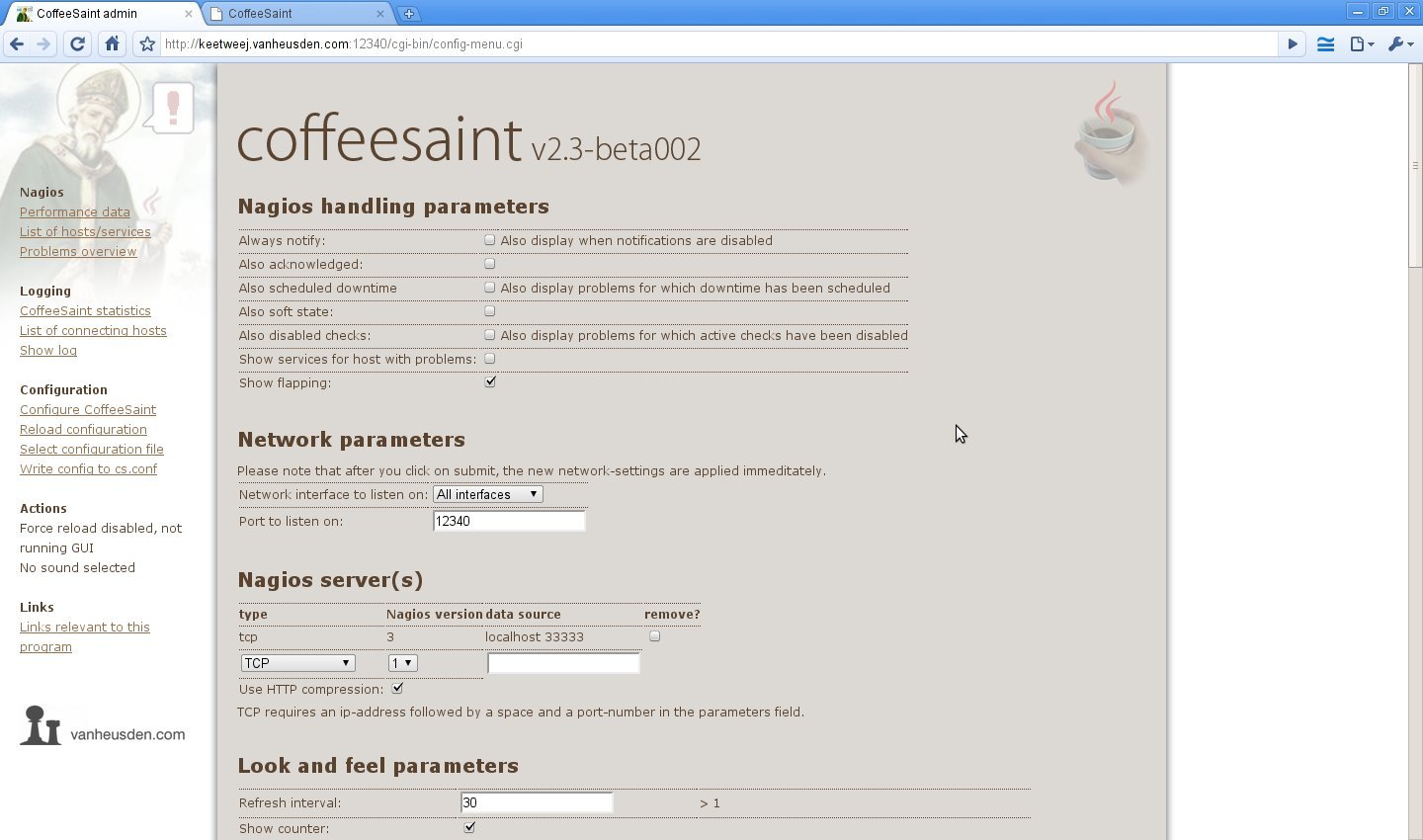Screen dimensions: 1423x840
Task: Go forward to the next page
Action: [x=42, y=43]
